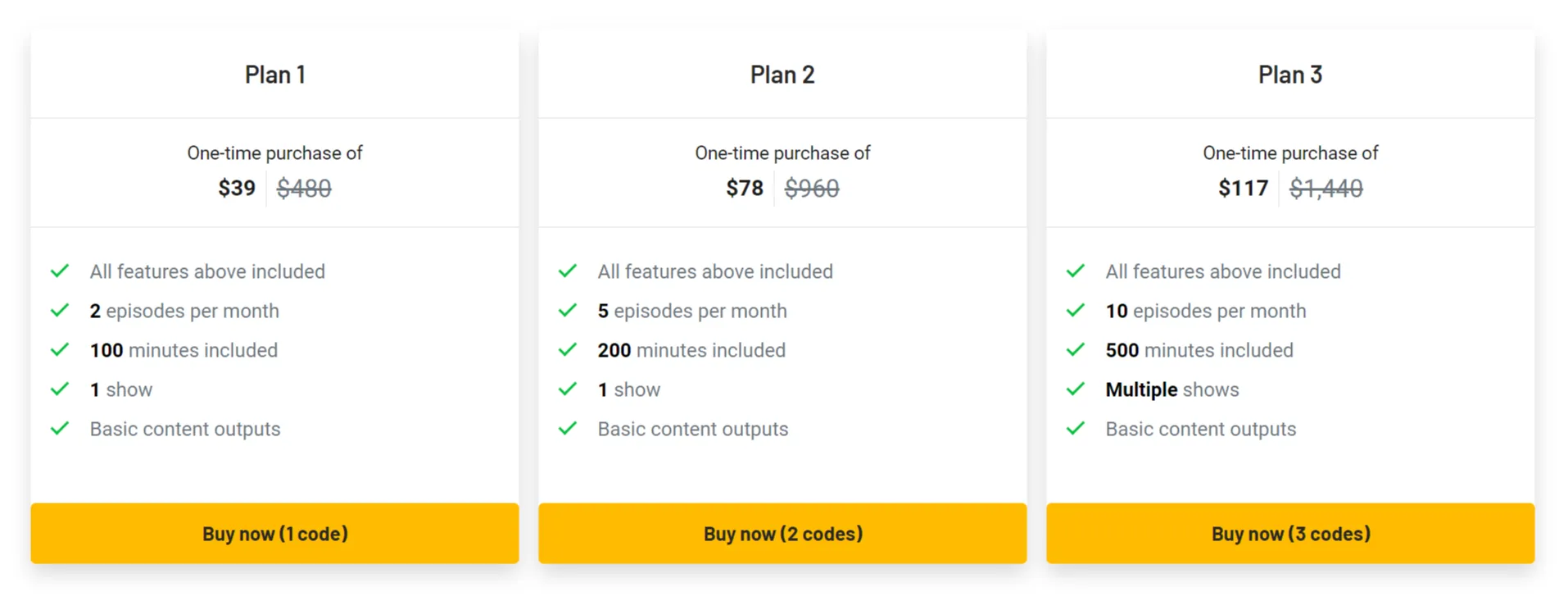
Task: Click Plan 1 Basic content outputs checkmark
Action: [60, 429]
